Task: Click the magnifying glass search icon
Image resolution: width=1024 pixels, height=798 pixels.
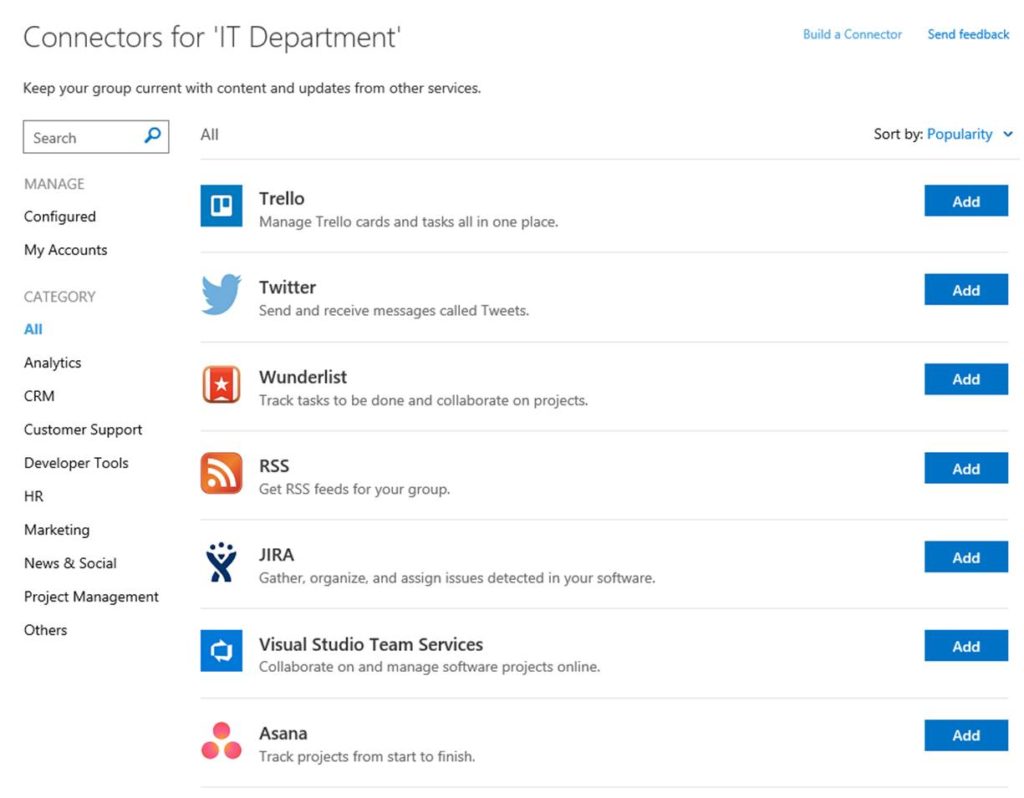Action: [x=152, y=136]
